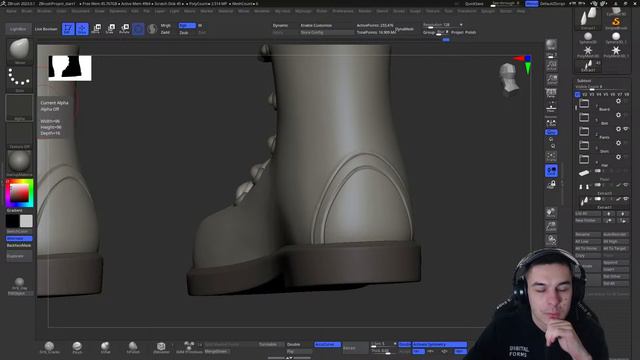Open the Draw menu

pos(100,11)
